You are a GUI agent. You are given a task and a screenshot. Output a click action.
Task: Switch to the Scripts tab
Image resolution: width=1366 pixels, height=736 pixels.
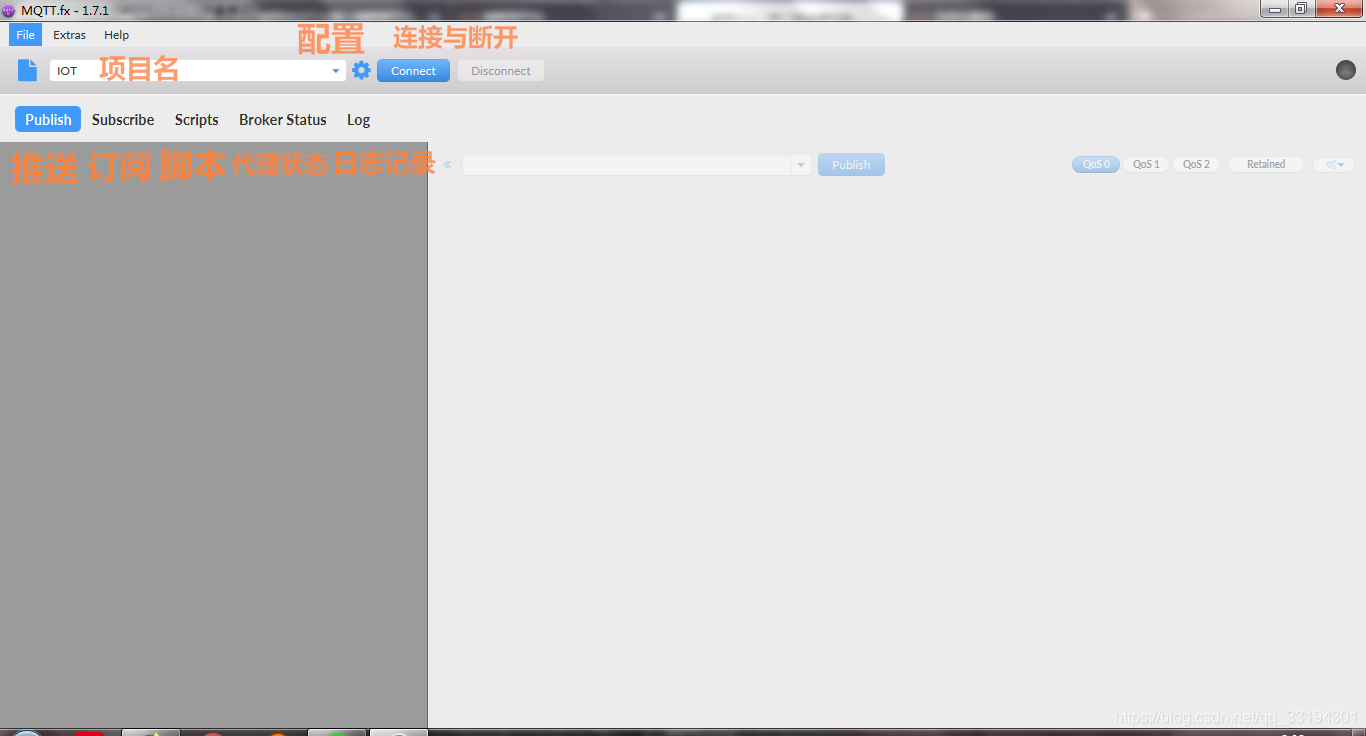pyautogui.click(x=197, y=119)
